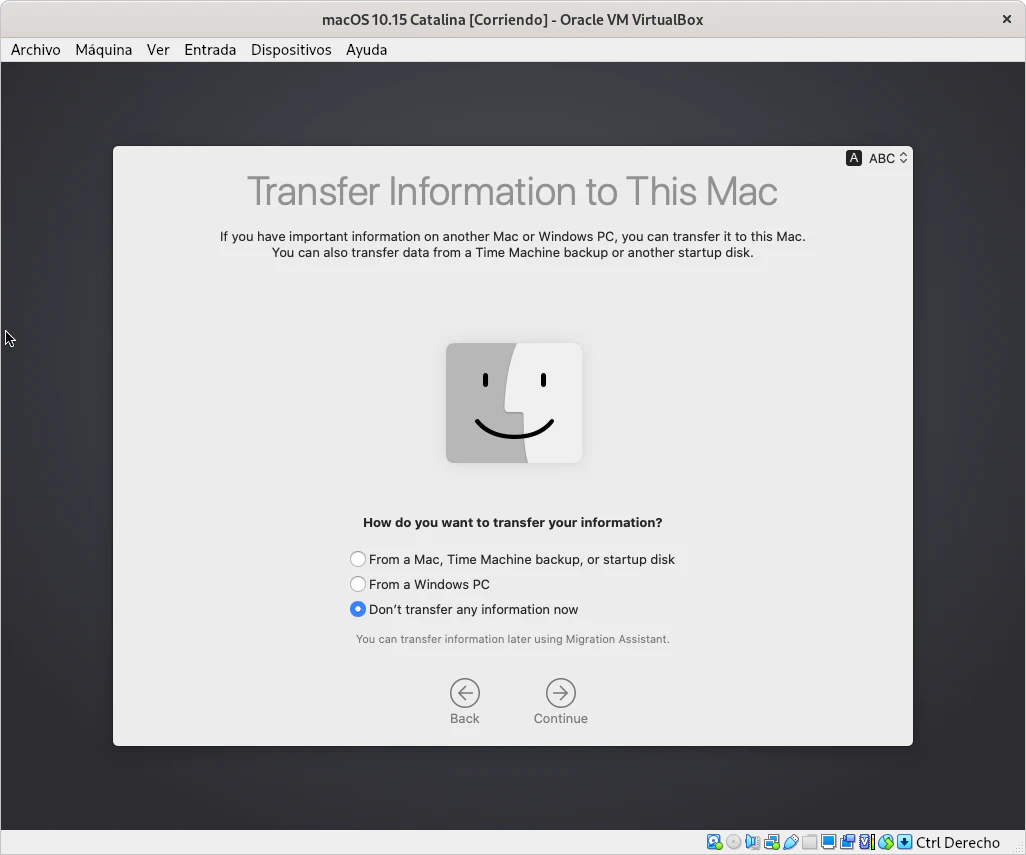Expand the Dispositivos menu

tap(291, 50)
